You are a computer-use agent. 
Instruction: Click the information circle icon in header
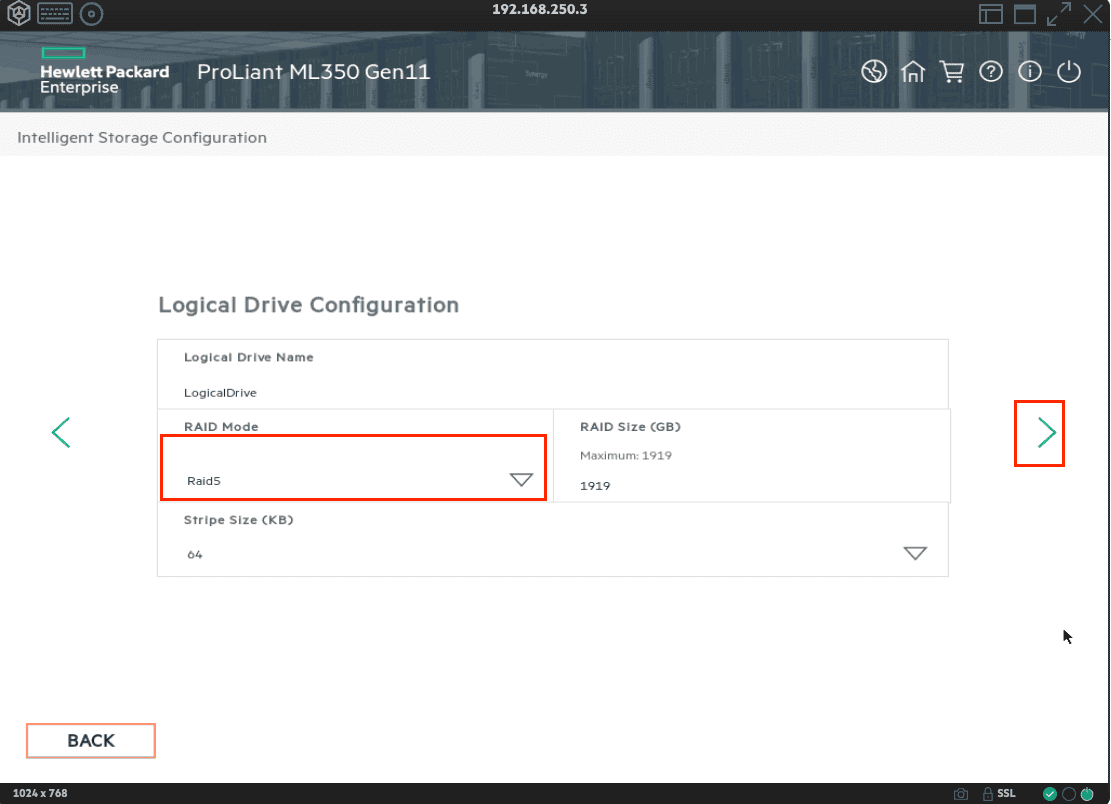(x=1030, y=72)
